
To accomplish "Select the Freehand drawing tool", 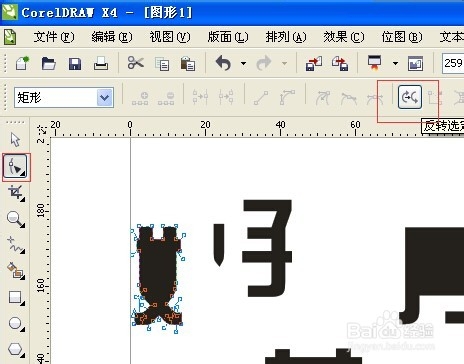I will click(x=16, y=245).
